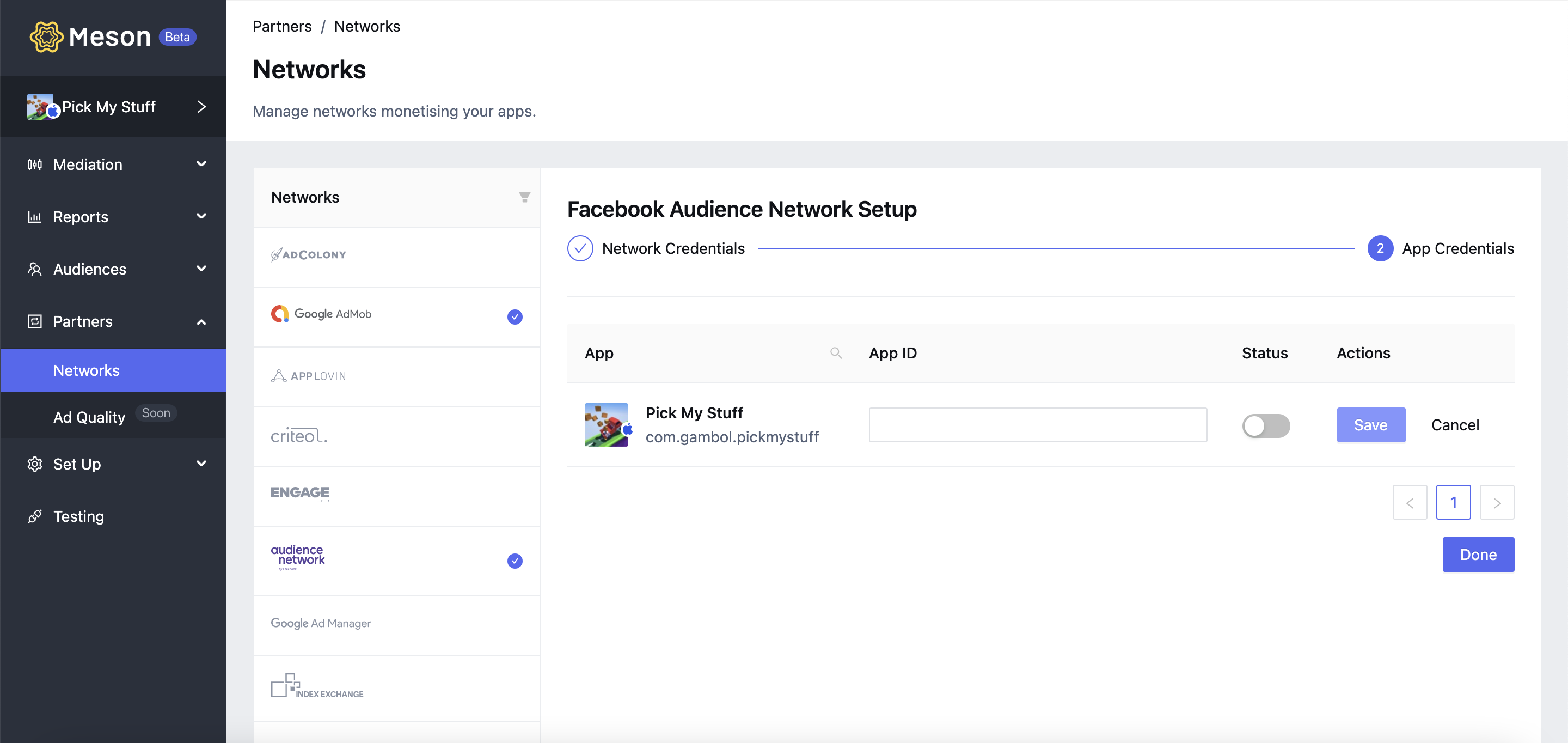Viewport: 1568px width, 743px height.
Task: Click the Set Up gear icon
Action: 35,464
